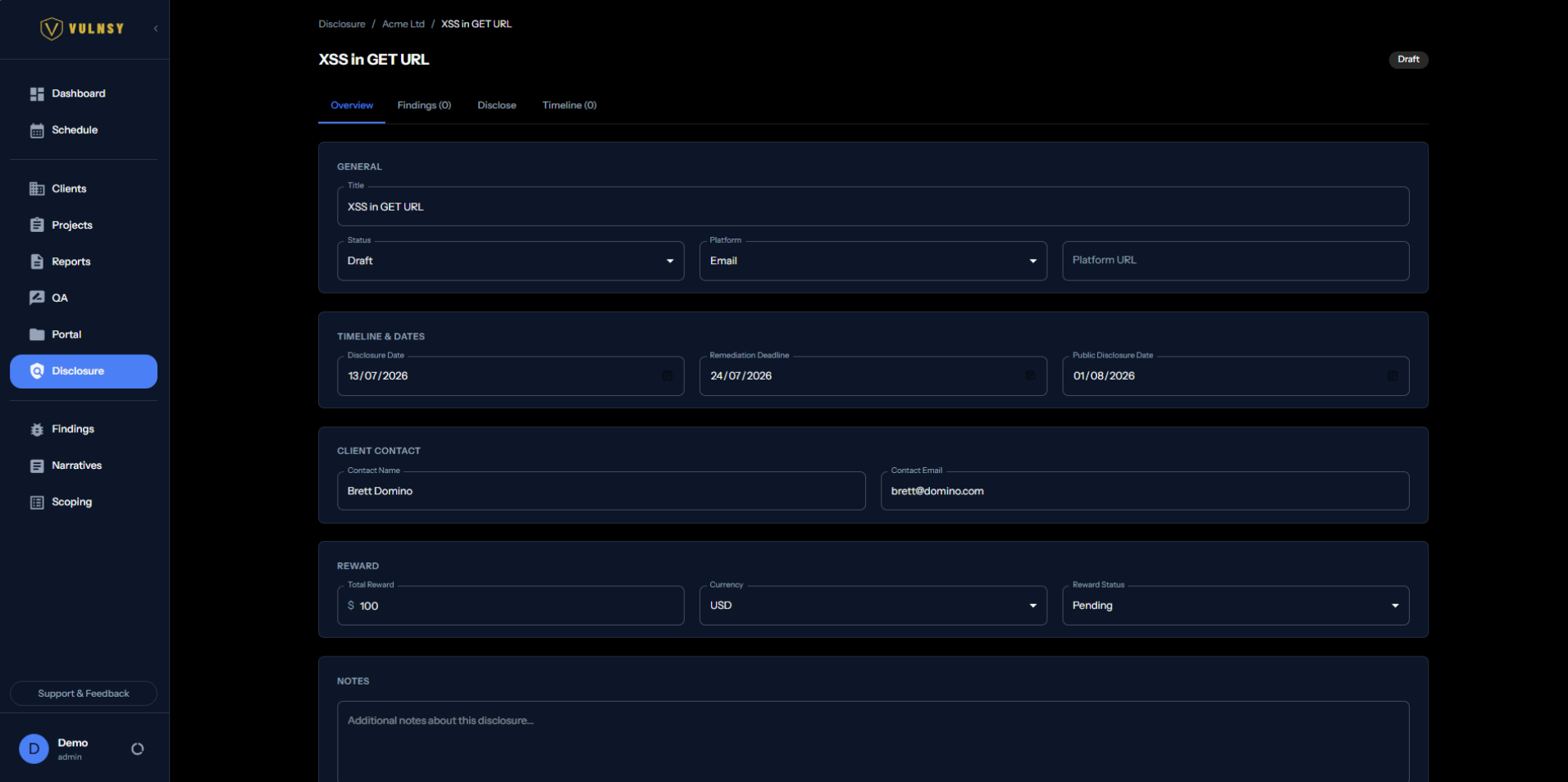The width and height of the screenshot is (1568, 782).
Task: Click the Portal folder icon
Action: pos(37,334)
